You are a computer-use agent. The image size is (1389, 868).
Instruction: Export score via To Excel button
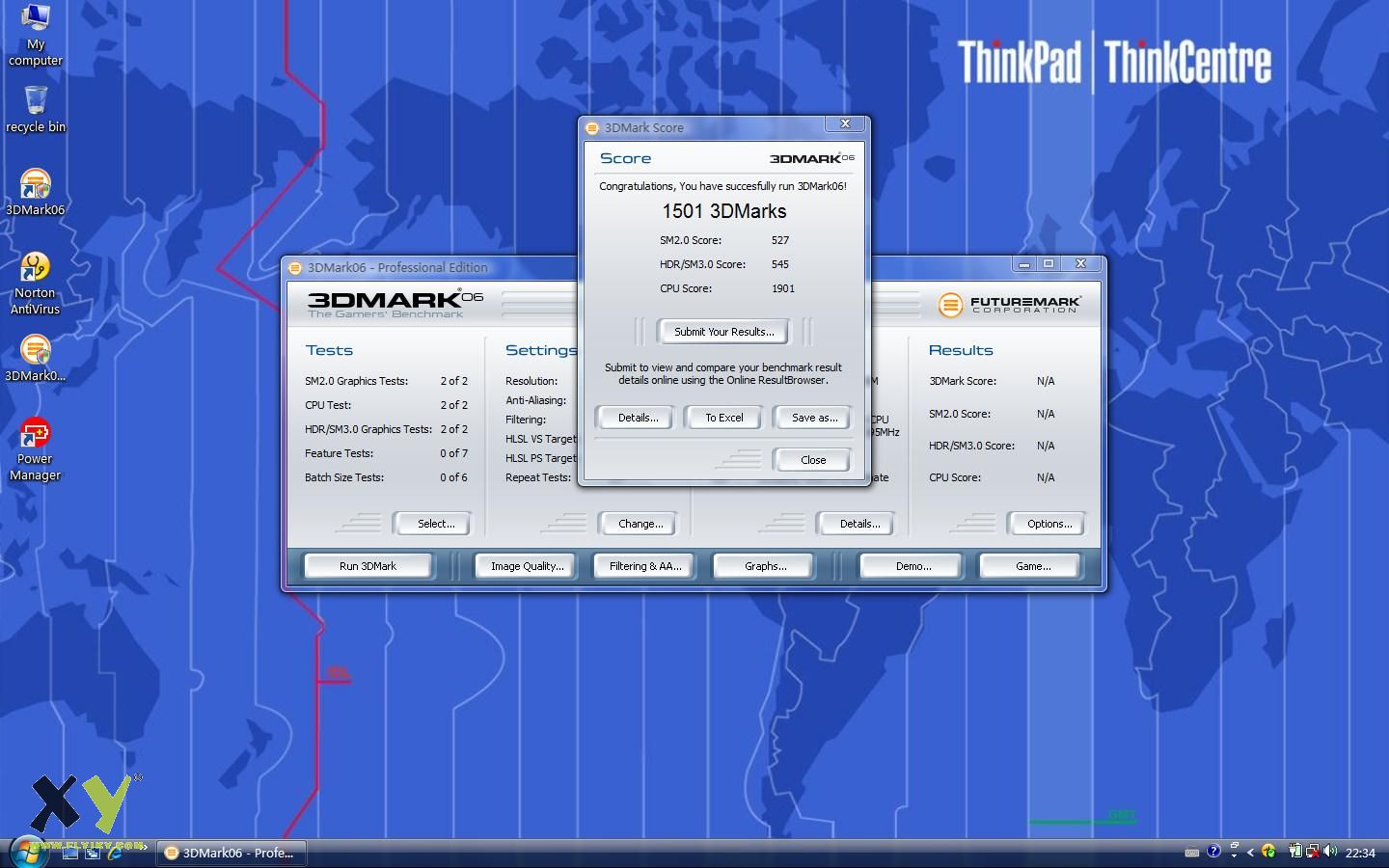(723, 418)
